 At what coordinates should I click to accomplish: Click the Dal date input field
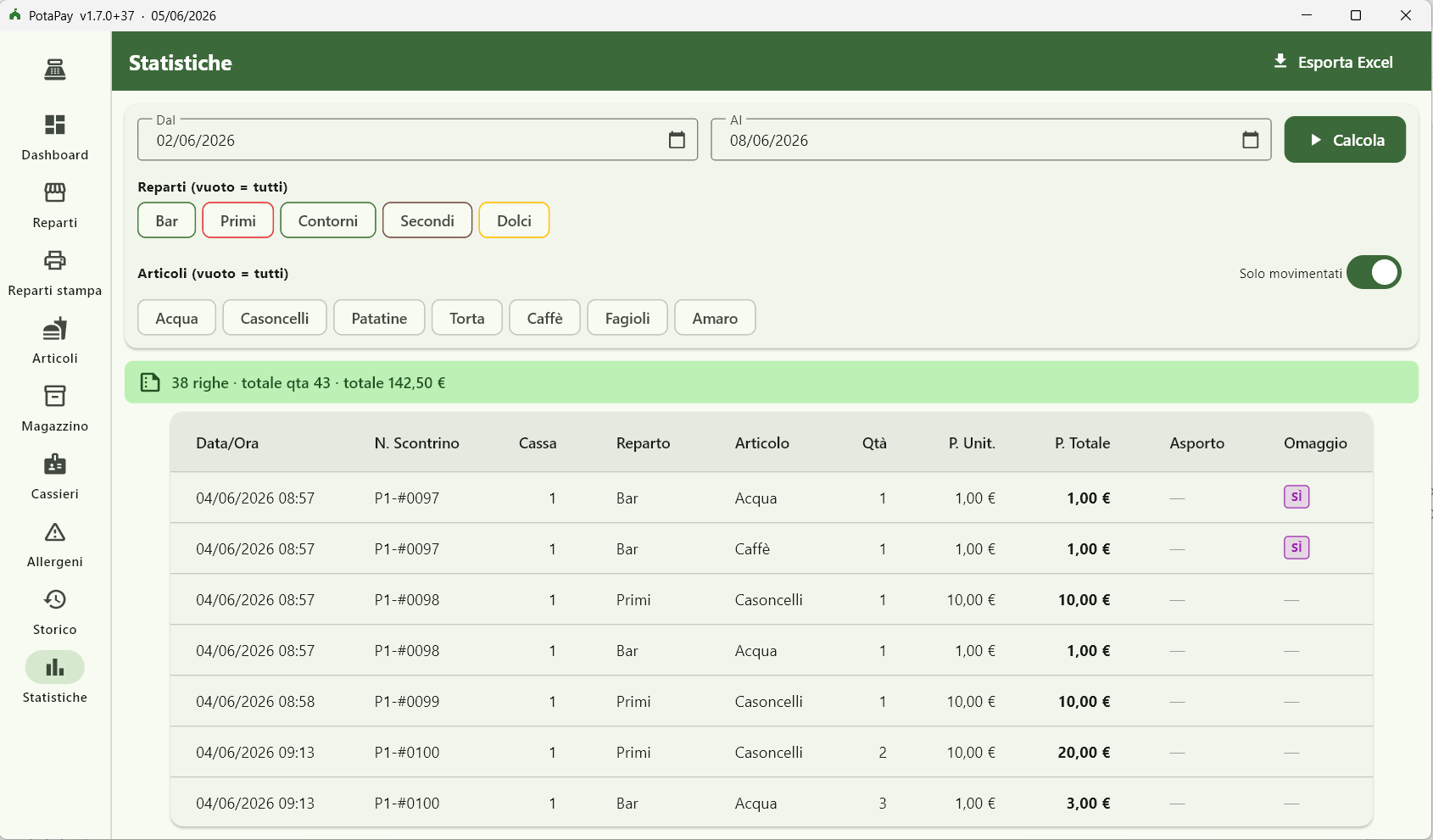(418, 140)
